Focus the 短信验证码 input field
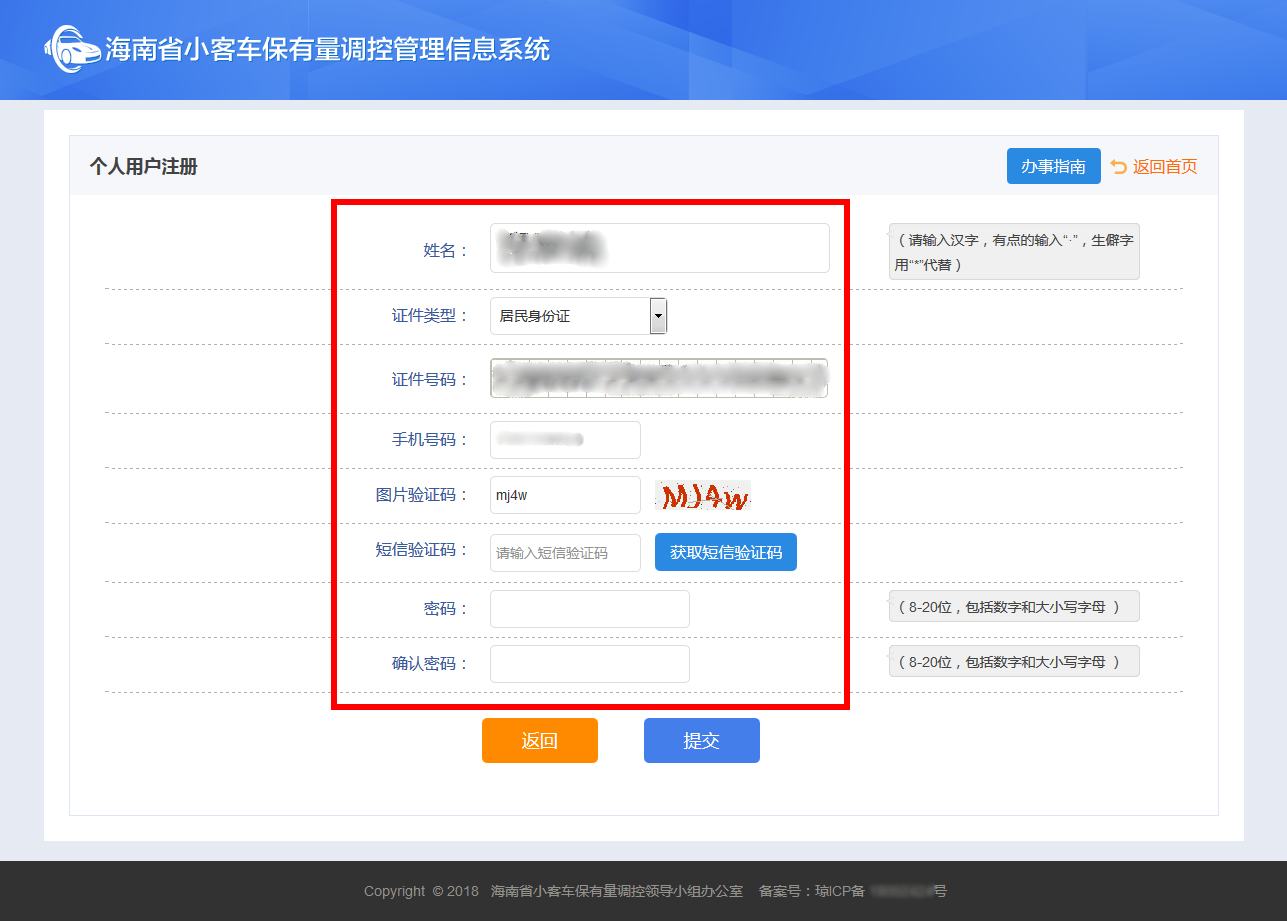Viewport: 1287px width, 921px height. pos(565,553)
